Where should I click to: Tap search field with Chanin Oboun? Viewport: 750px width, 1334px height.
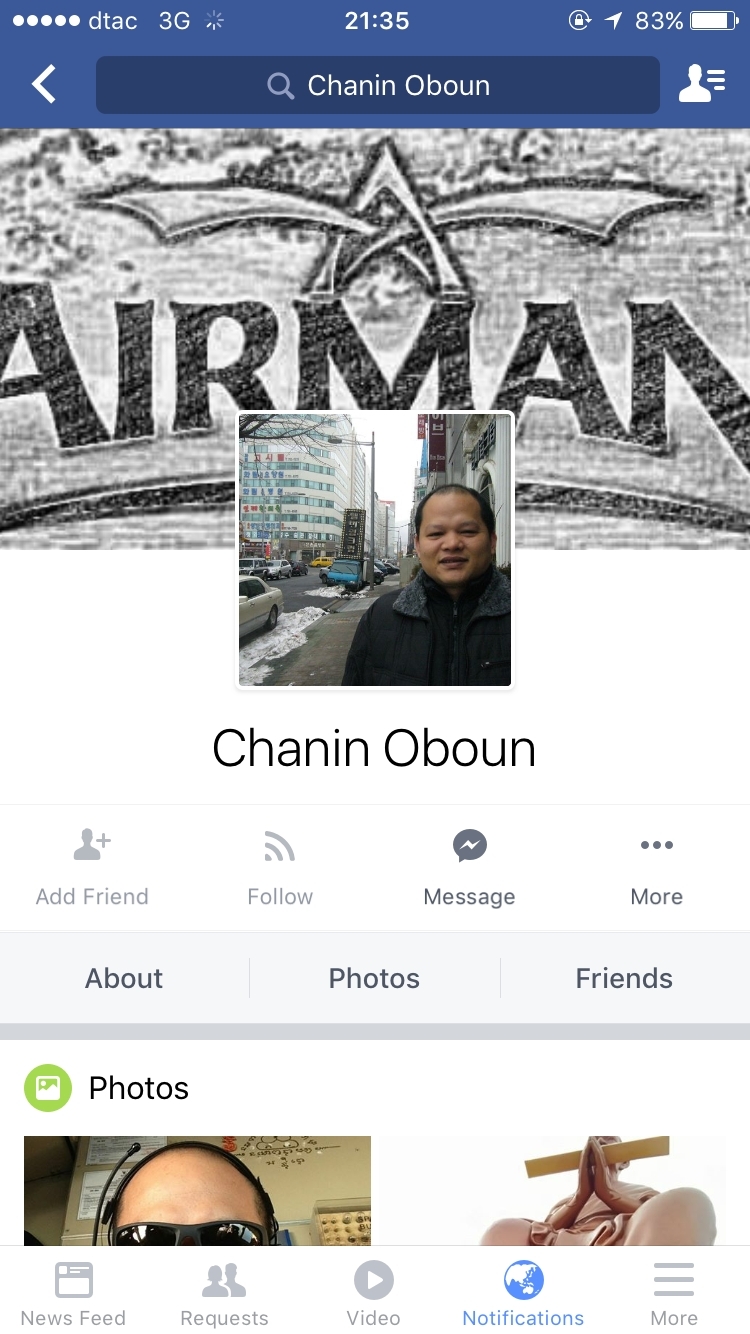click(378, 85)
